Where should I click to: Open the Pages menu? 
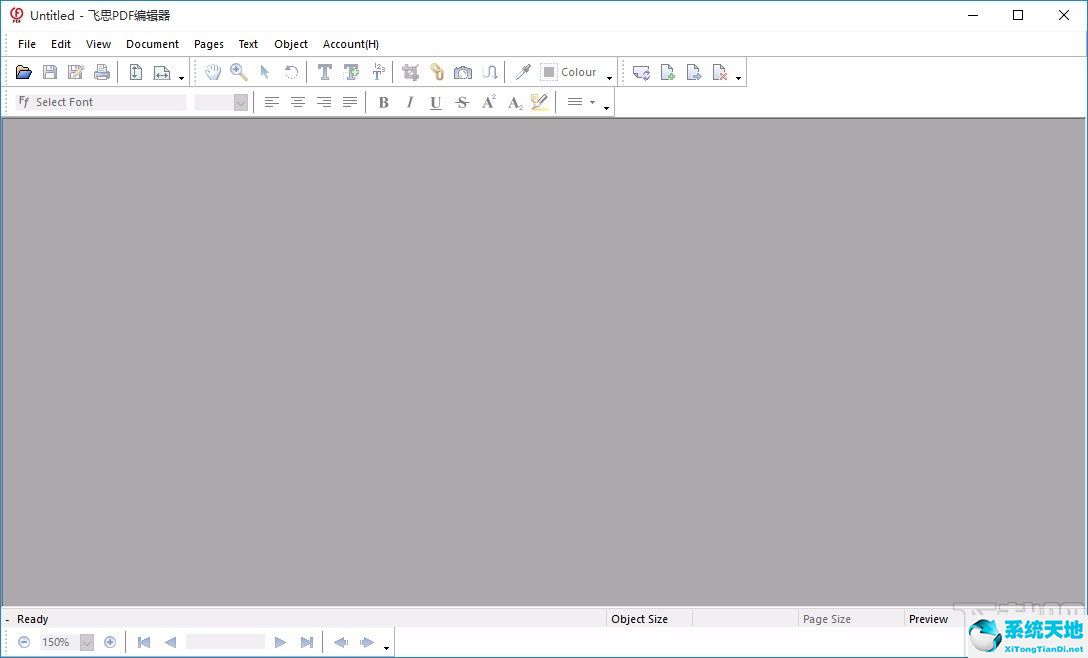tap(208, 44)
